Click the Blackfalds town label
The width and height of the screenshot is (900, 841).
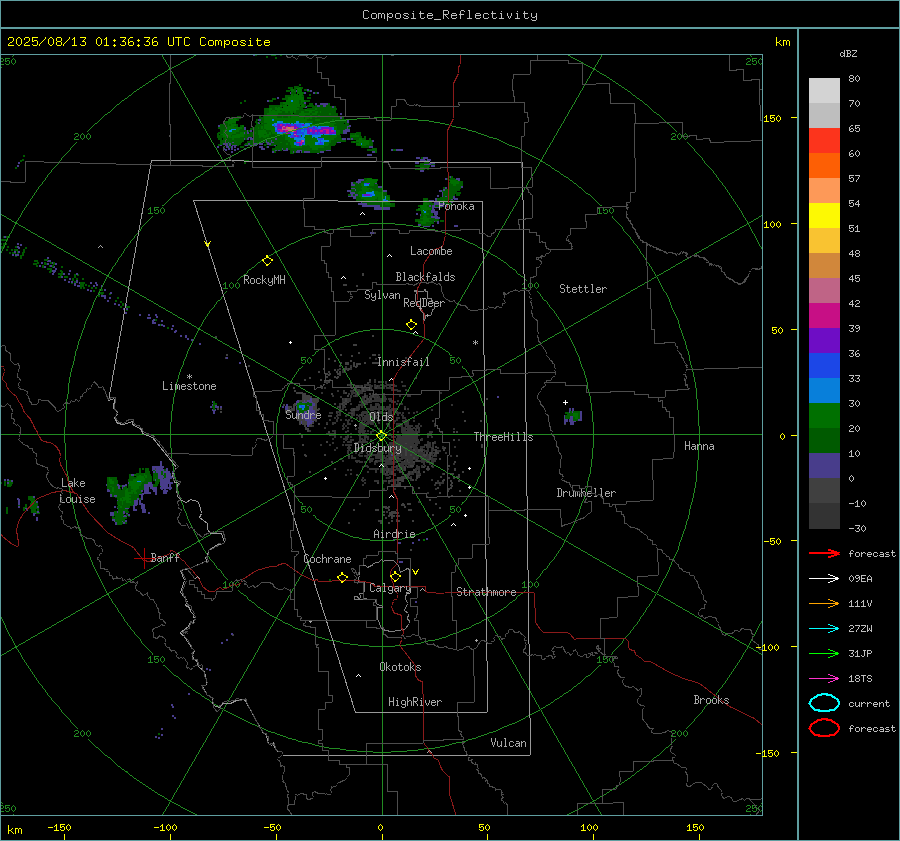coord(425,277)
